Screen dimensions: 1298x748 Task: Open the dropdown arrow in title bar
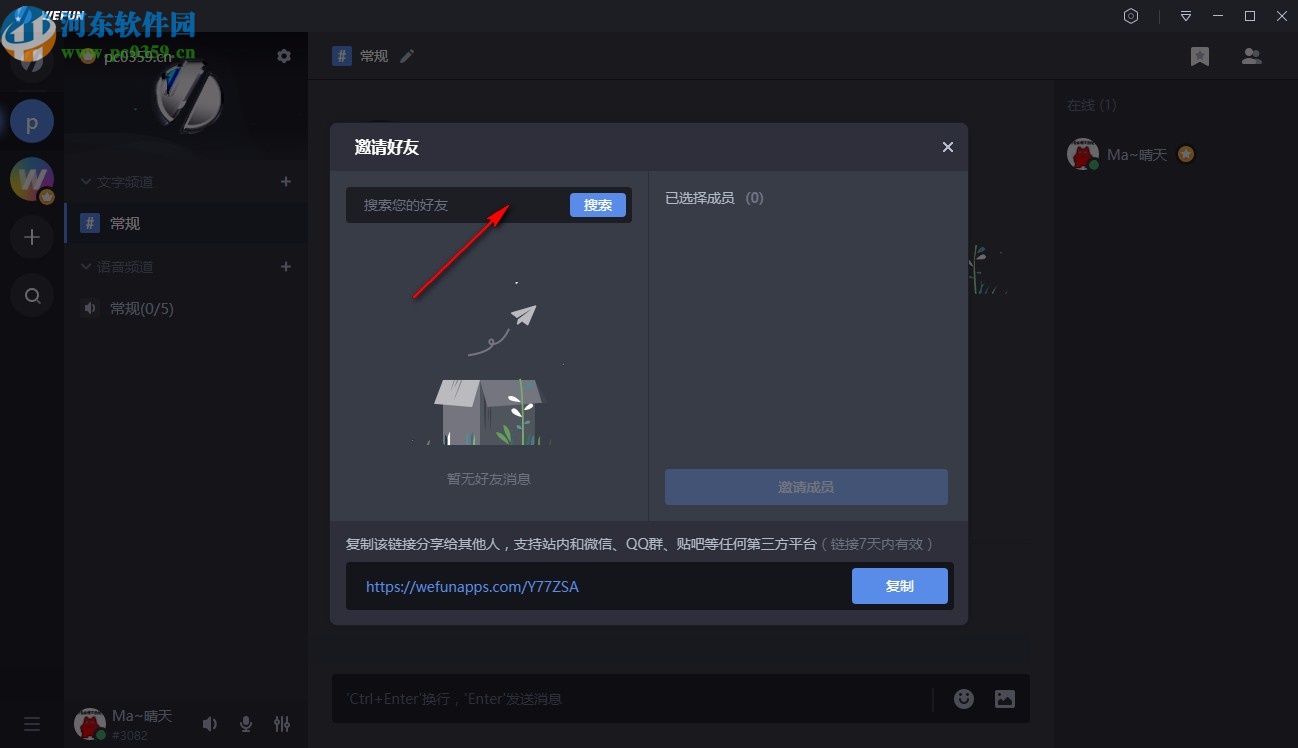tap(1185, 16)
